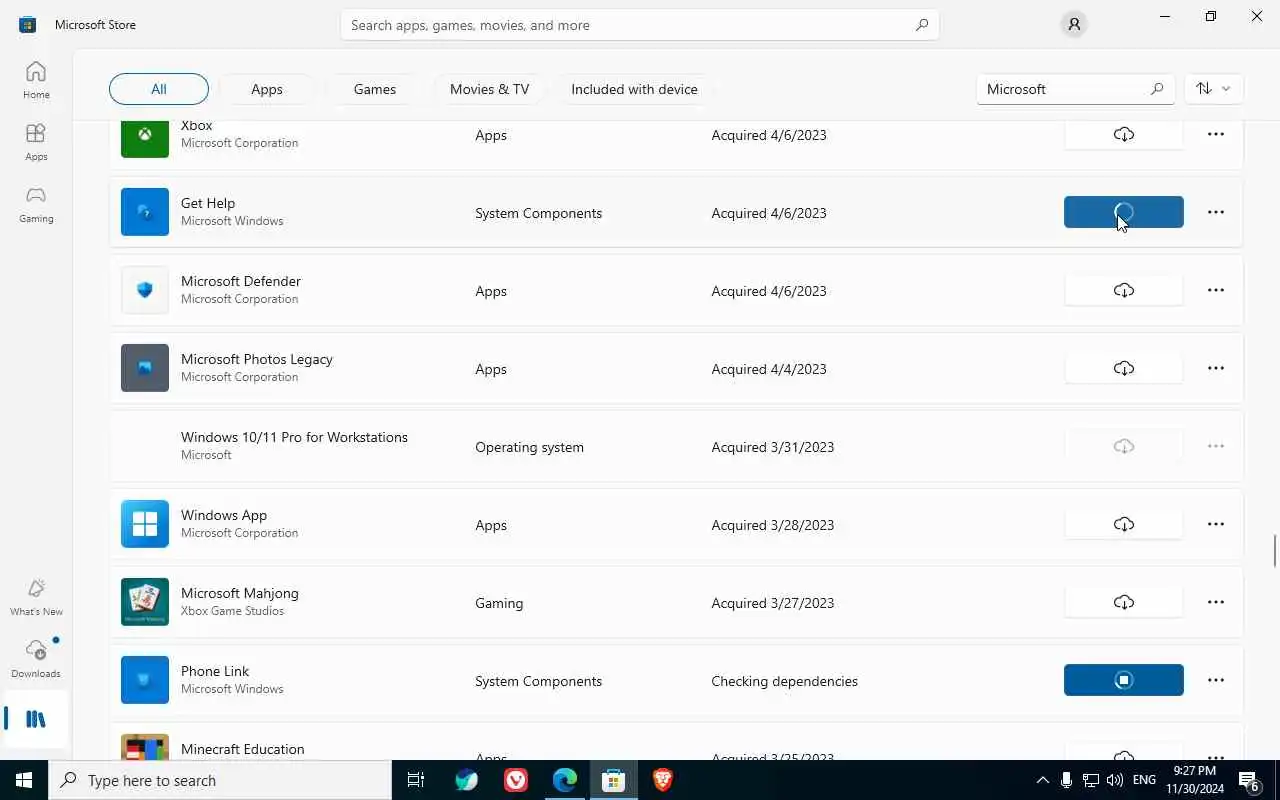Click the magnifier in the Microsoft filter box

click(1156, 89)
